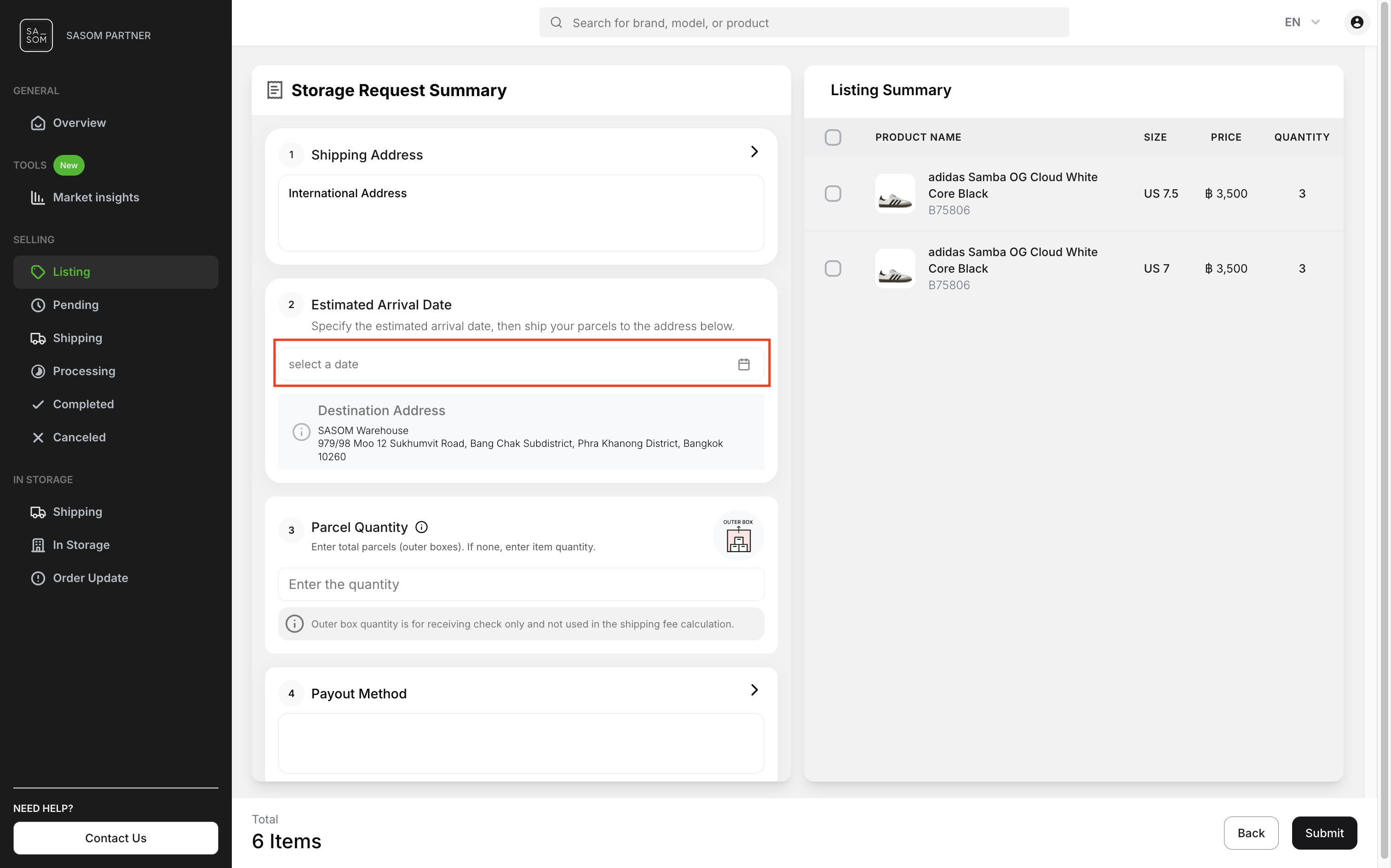This screenshot has width=1391, height=868.
Task: Open the EN language dropdown
Action: (x=1301, y=22)
